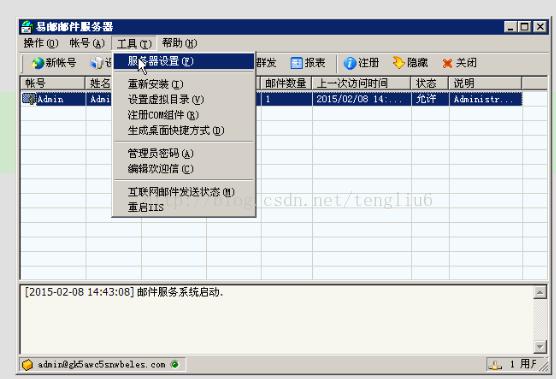Click the green status indicator icon

pos(174,364)
